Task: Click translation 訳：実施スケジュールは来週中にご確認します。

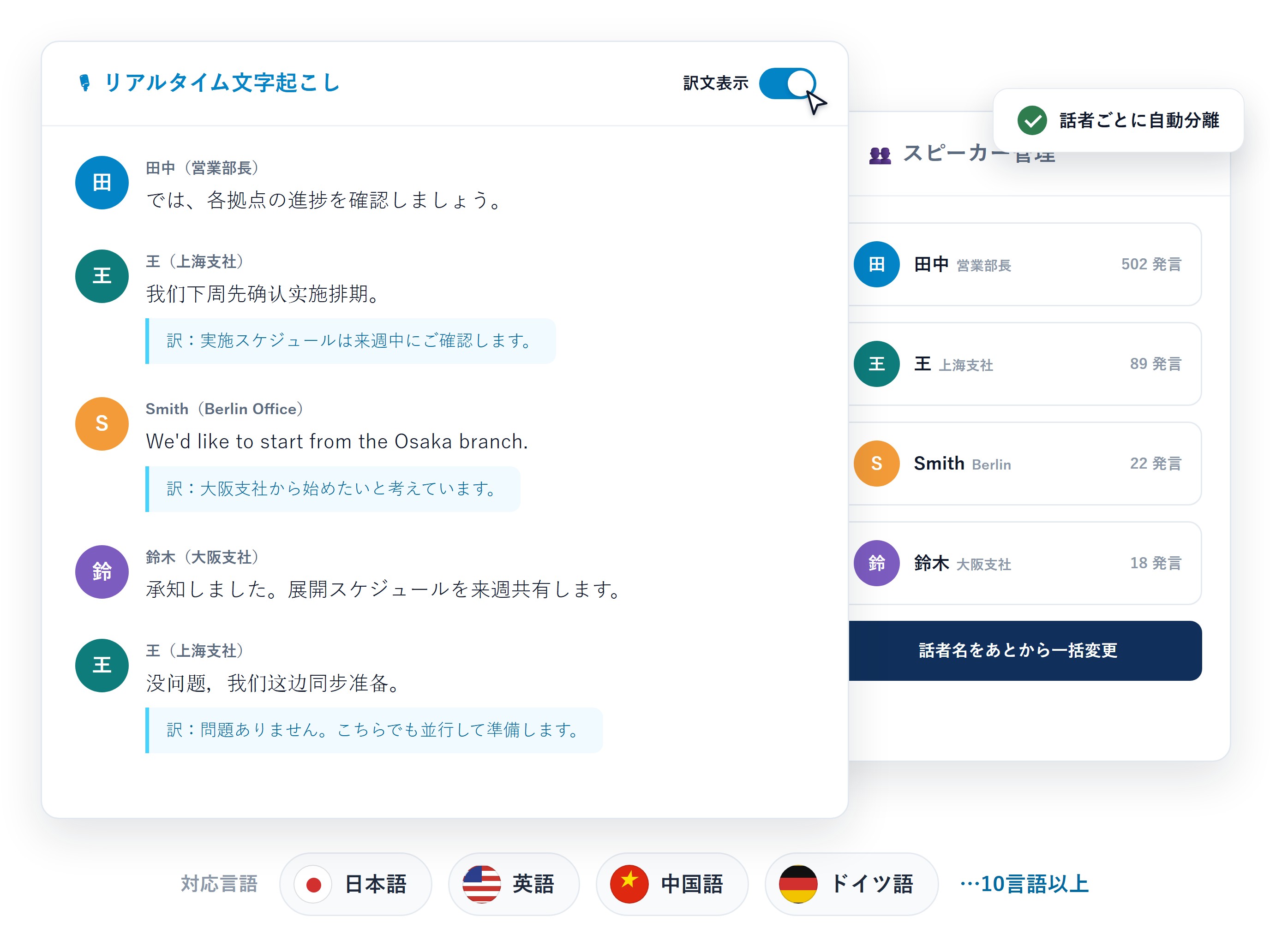Action: tap(350, 341)
